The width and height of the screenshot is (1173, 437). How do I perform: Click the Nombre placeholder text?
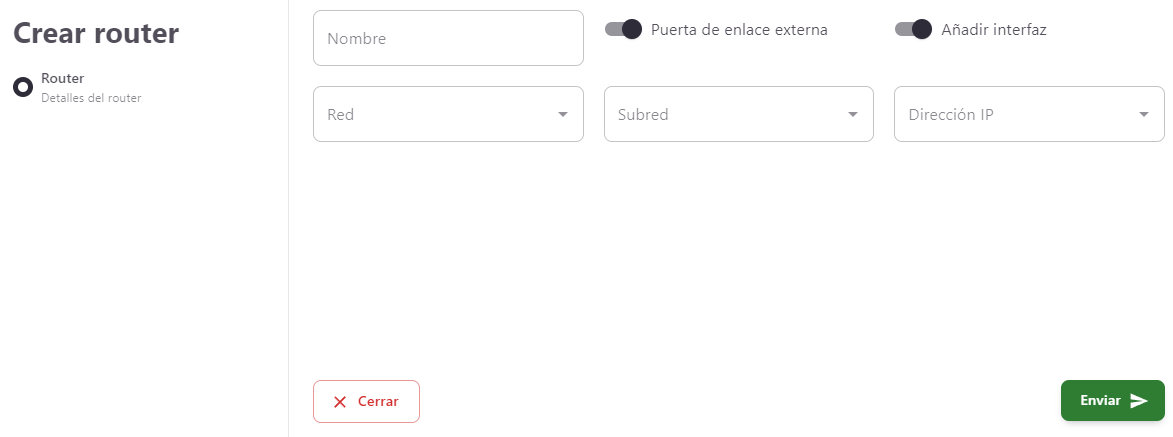pos(357,39)
